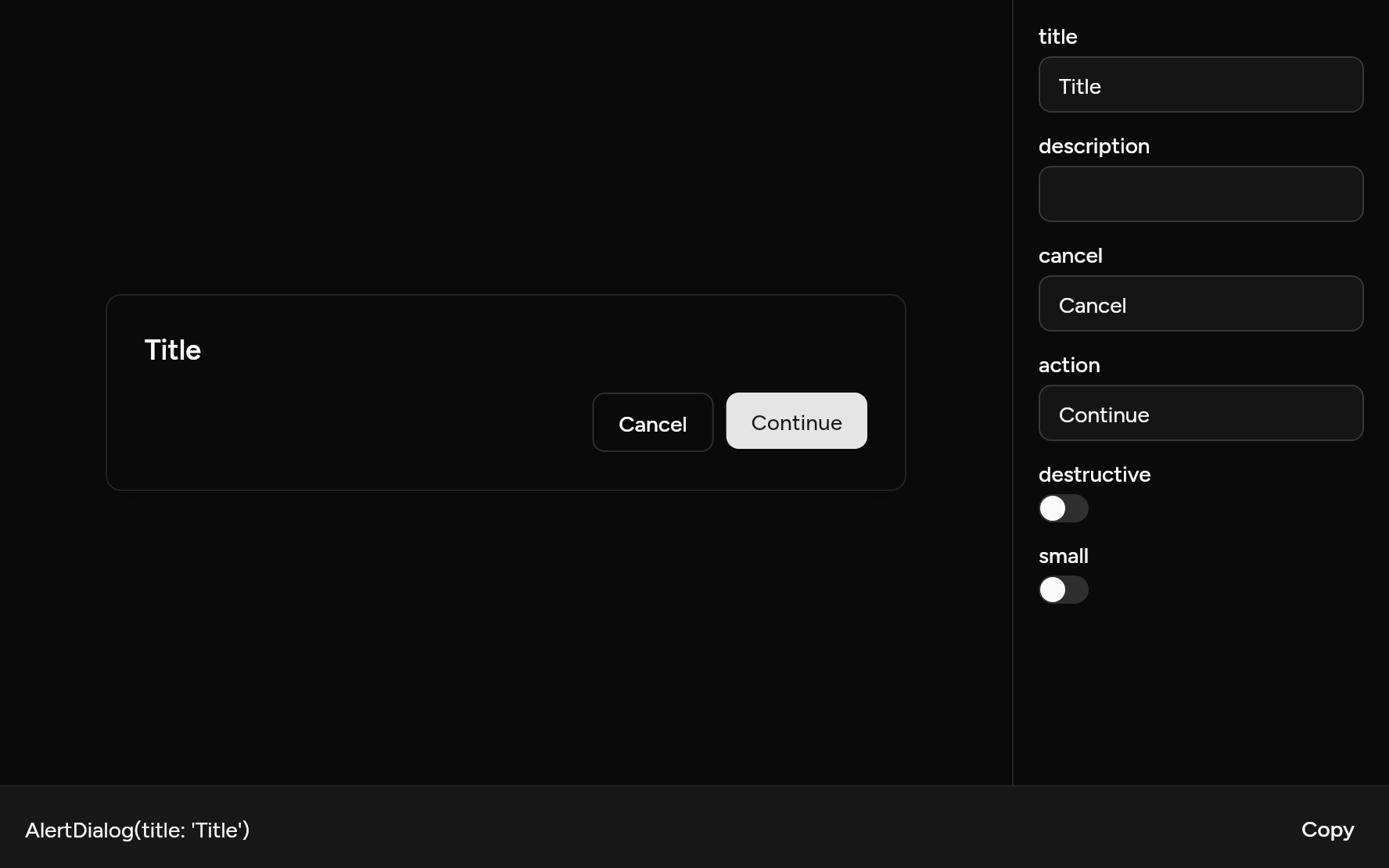Click the dialog heading 'Title'

point(173,350)
